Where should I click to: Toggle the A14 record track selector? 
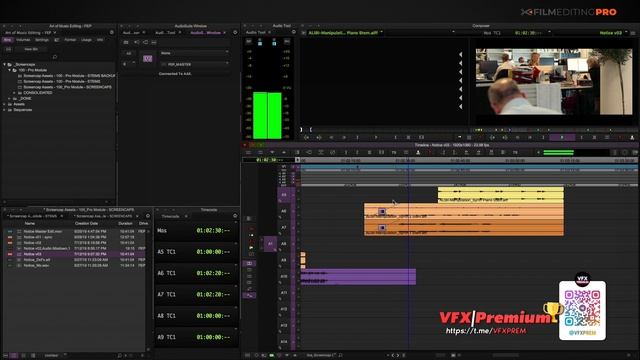(x=284, y=342)
